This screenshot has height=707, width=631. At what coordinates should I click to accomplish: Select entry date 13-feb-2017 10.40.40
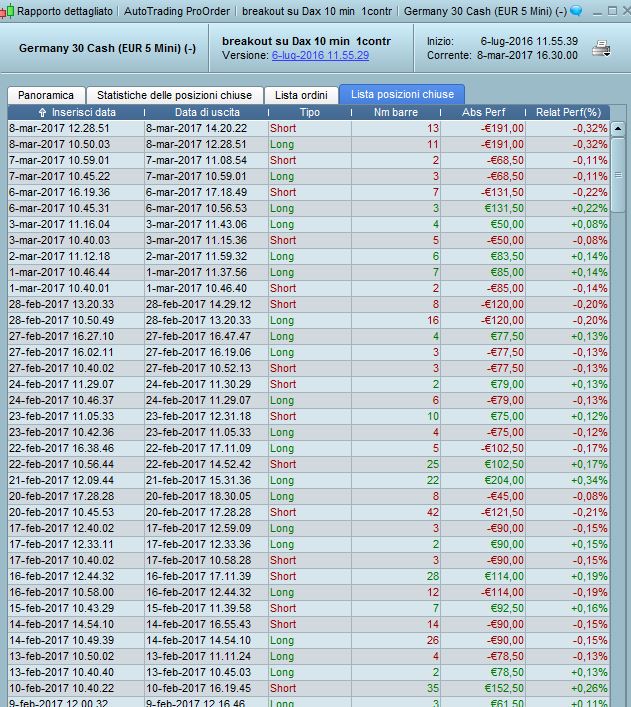click(x=61, y=673)
